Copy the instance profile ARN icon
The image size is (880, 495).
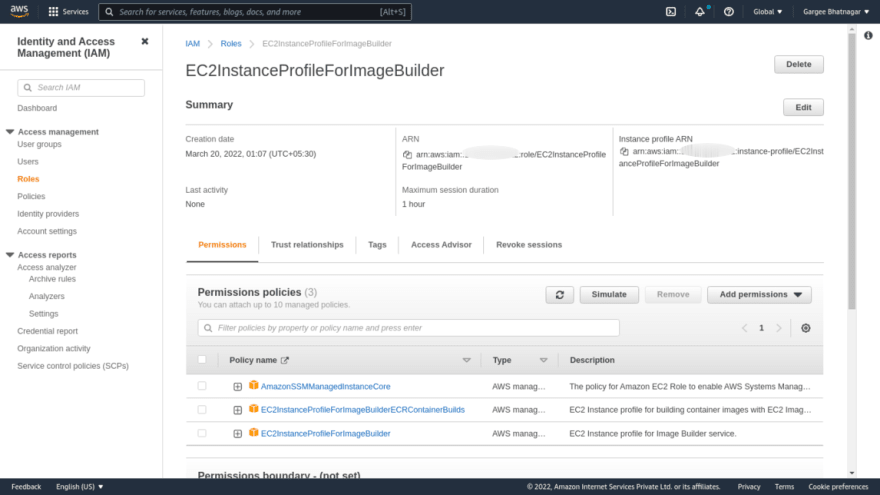click(624, 151)
